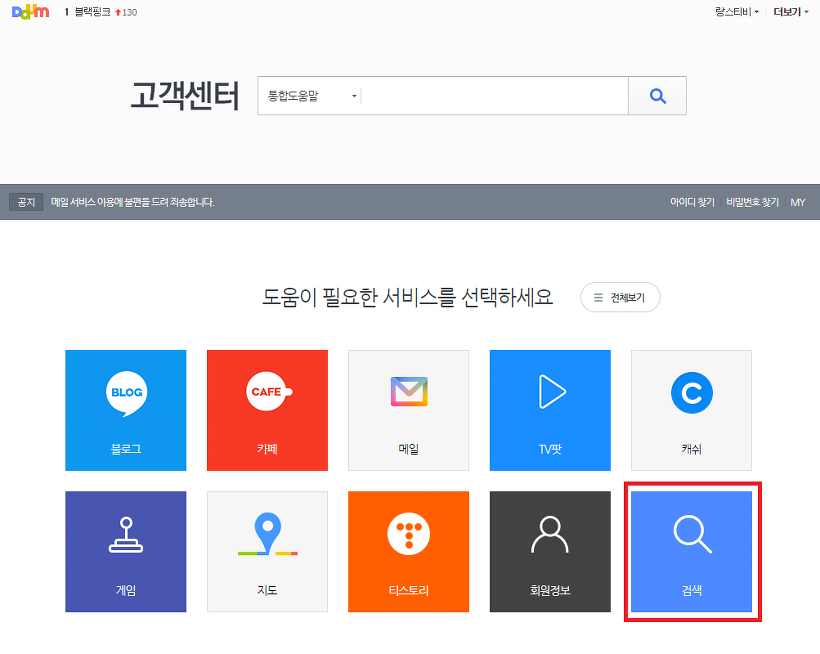
Task: Open the 비밀번호 찾기 find password link
Action: (753, 202)
